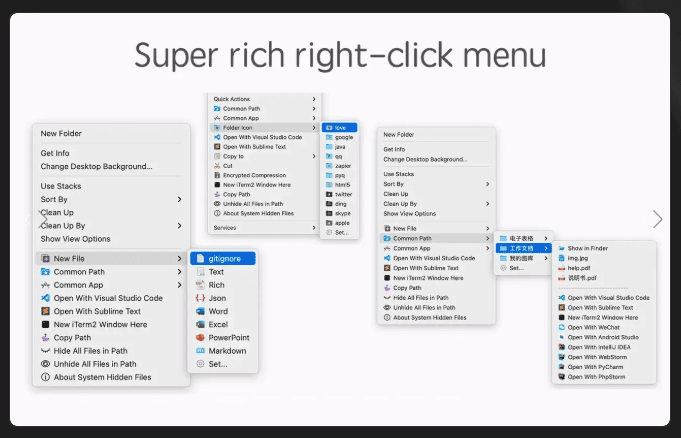This screenshot has width=681, height=438.
Task: Click the Markdown file icon
Action: 200,351
